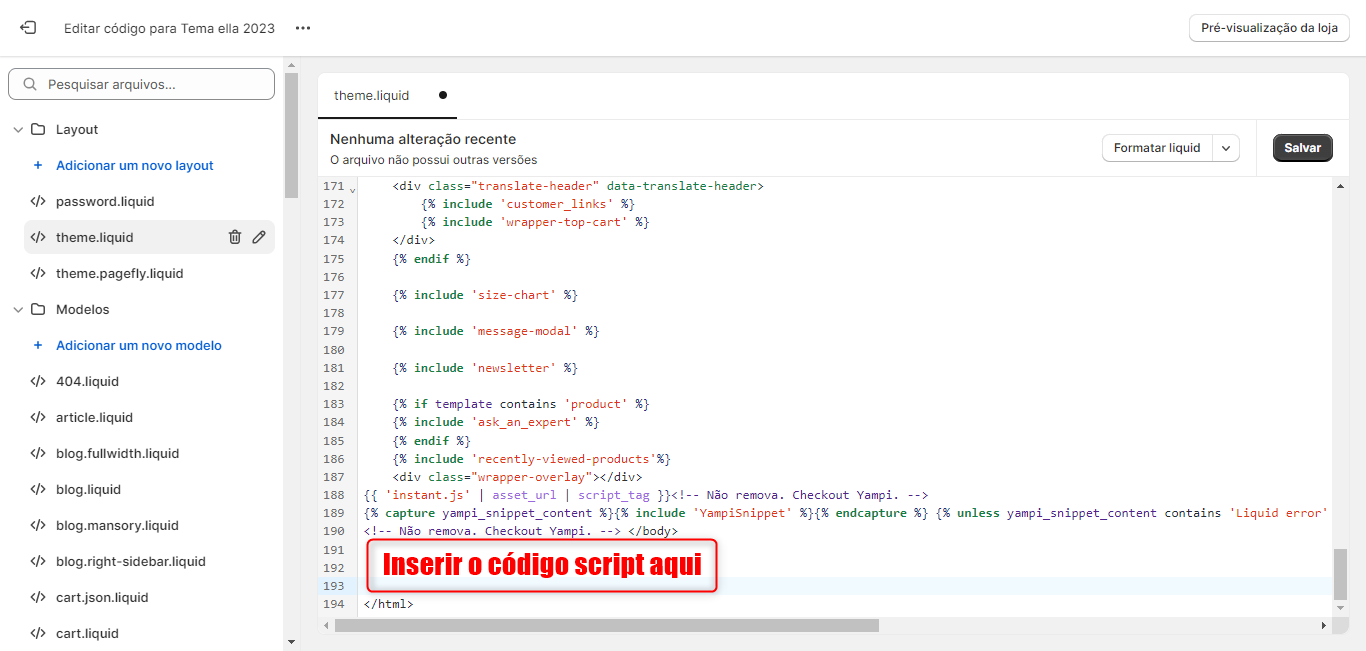Click line number 180 in the gutter
1366x651 pixels.
333,350
